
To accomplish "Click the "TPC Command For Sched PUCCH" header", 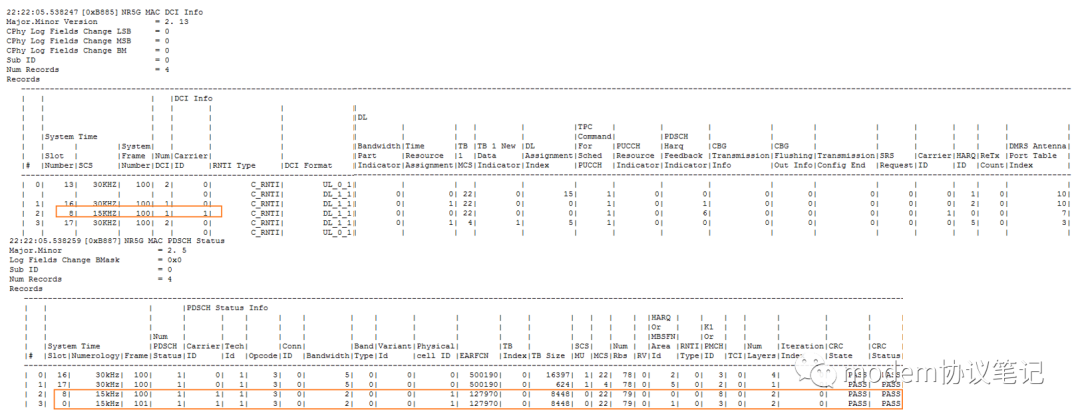I will click(593, 146).
